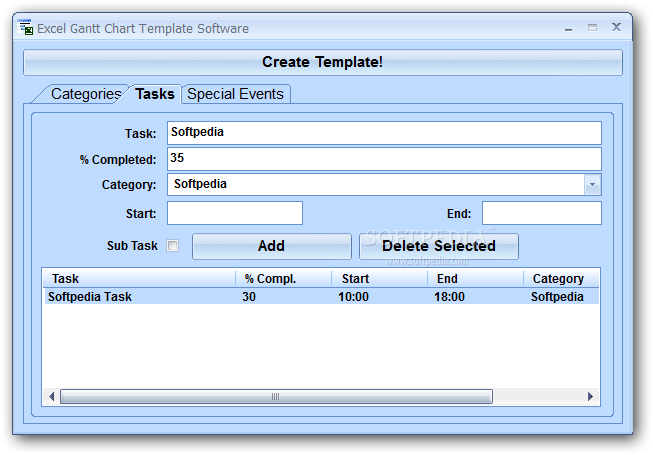This screenshot has width=653, height=455.
Task: Click the Task name input field
Action: tap(384, 133)
